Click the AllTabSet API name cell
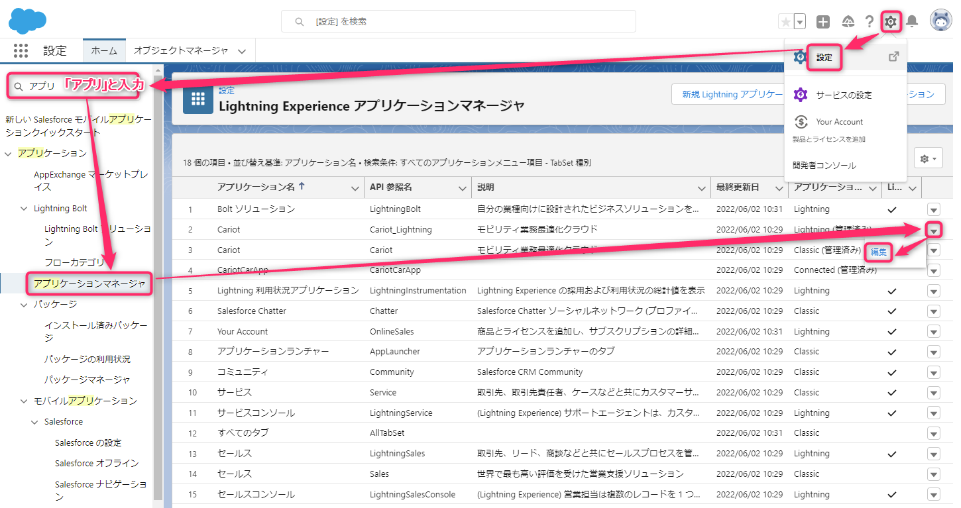 tap(387, 433)
